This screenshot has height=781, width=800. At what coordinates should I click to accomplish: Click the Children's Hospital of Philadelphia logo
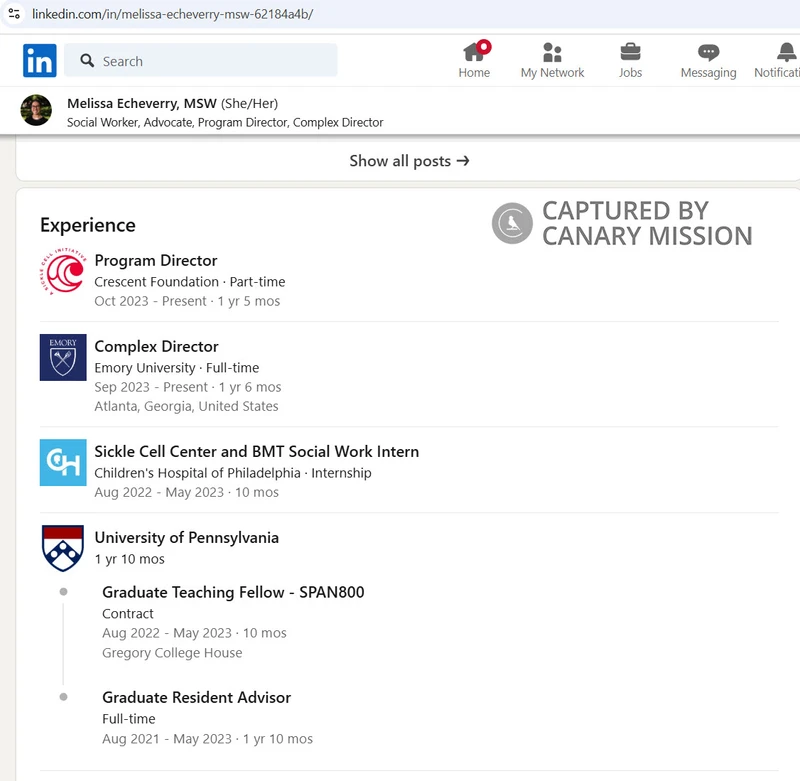[x=63, y=462]
